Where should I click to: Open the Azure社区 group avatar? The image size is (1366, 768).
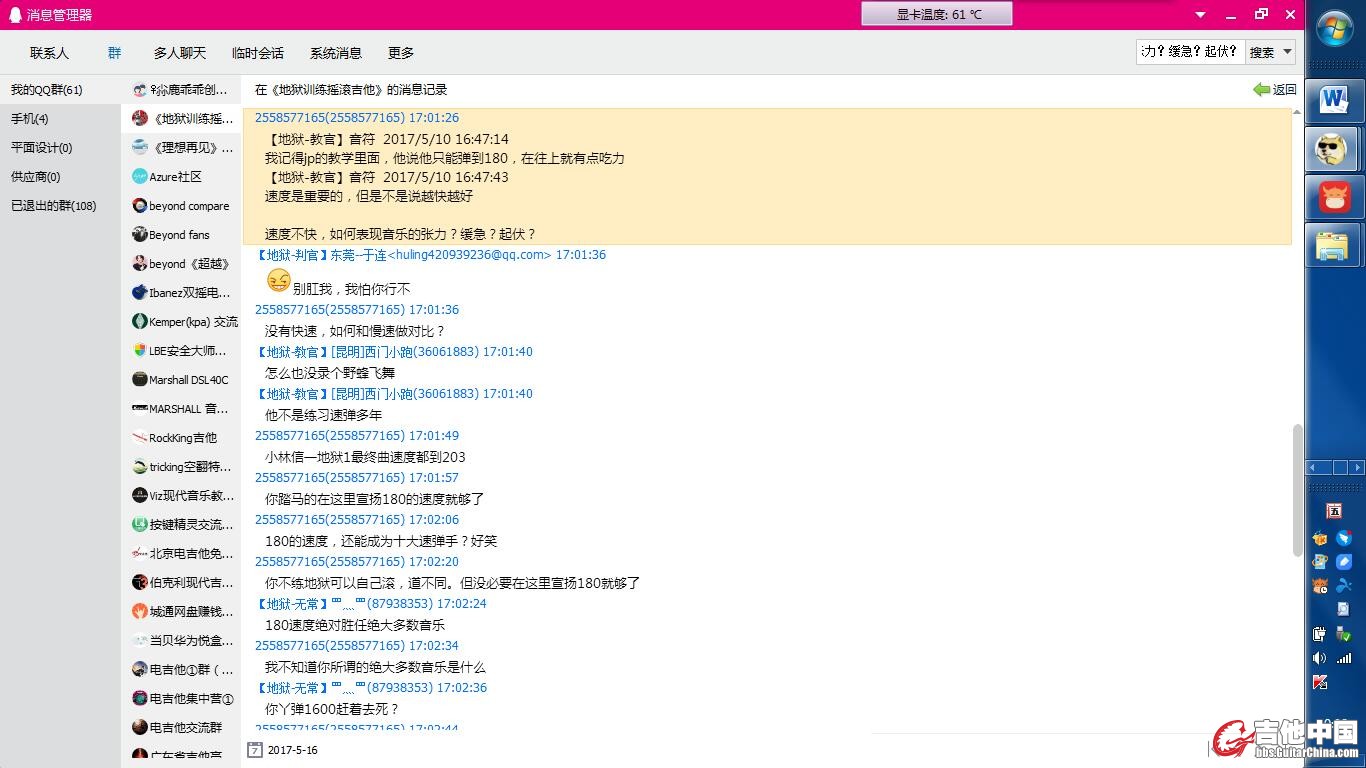click(140, 177)
